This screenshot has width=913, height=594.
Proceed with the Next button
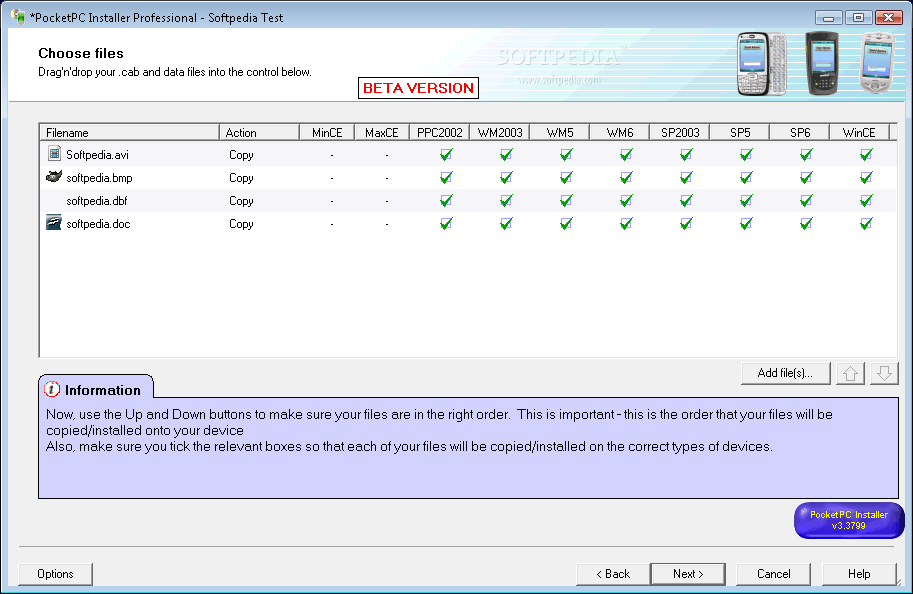[x=688, y=574]
